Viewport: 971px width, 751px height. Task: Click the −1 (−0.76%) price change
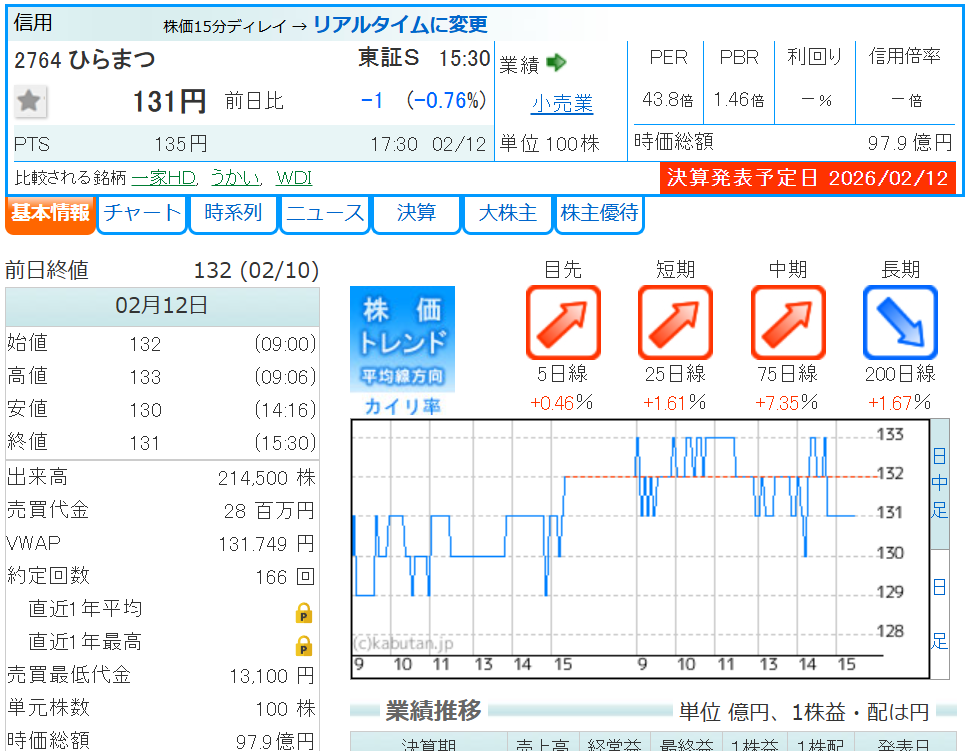pyautogui.click(x=424, y=100)
